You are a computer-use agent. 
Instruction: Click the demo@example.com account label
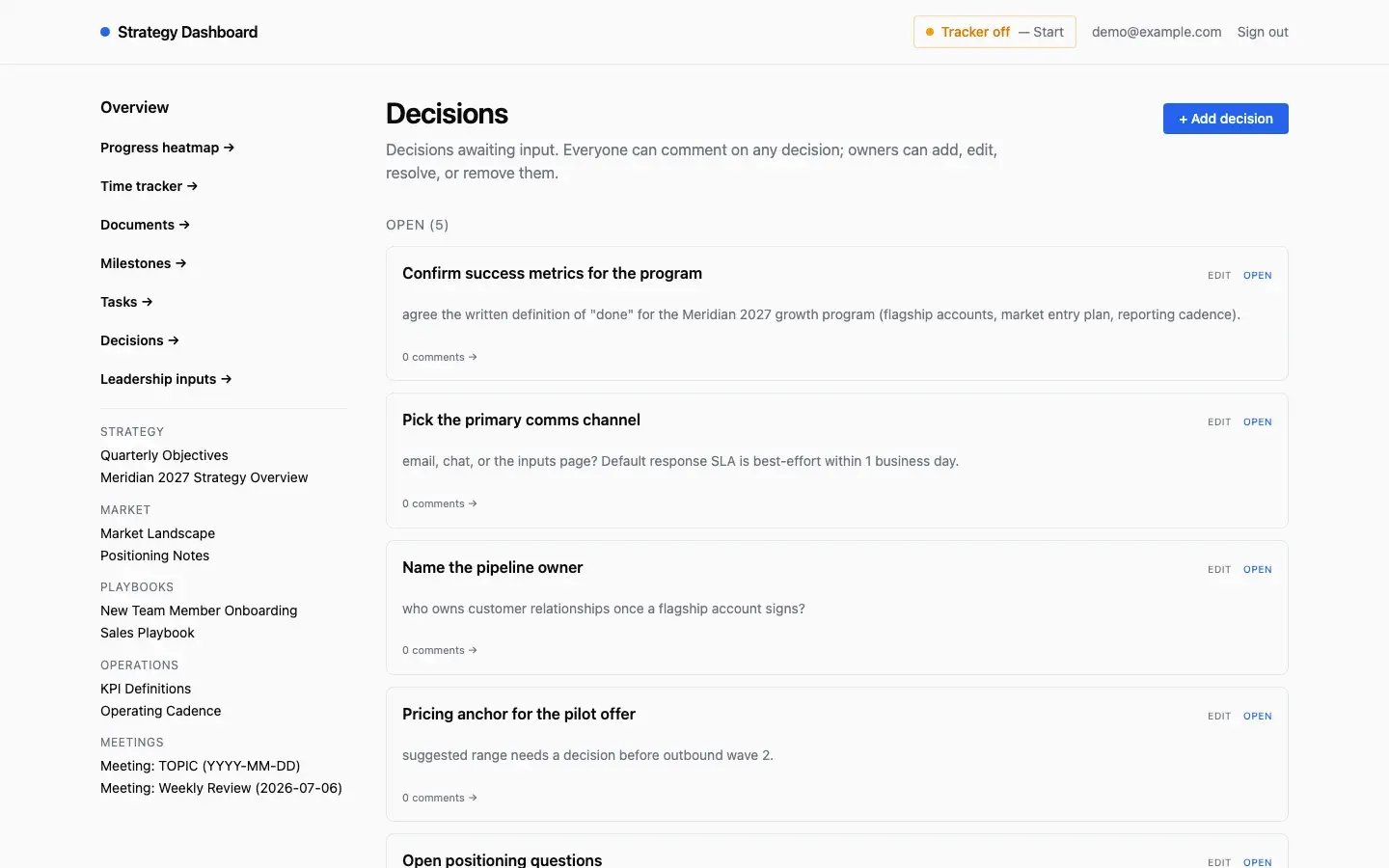1157,32
